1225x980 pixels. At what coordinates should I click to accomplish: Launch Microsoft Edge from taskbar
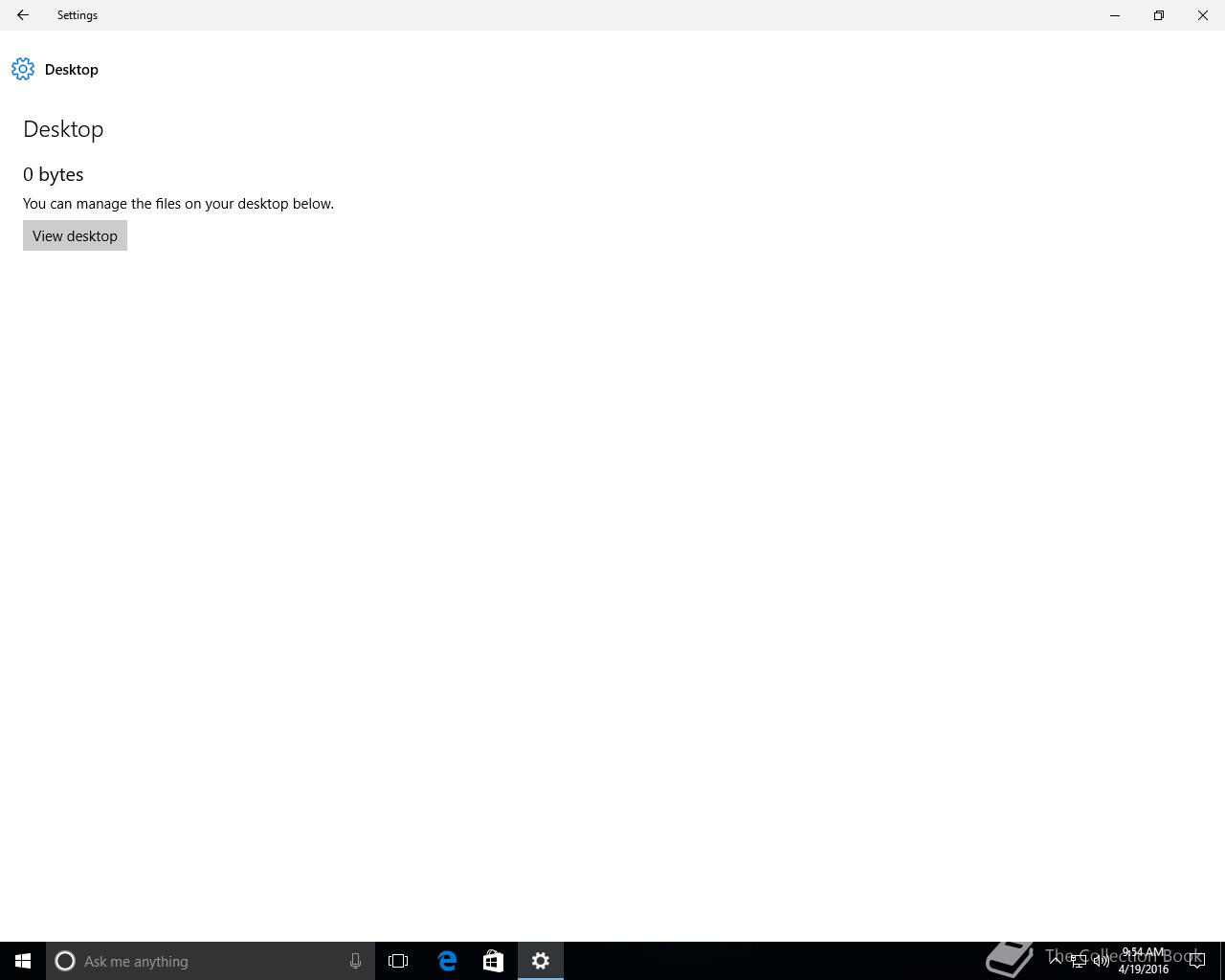[x=447, y=961]
